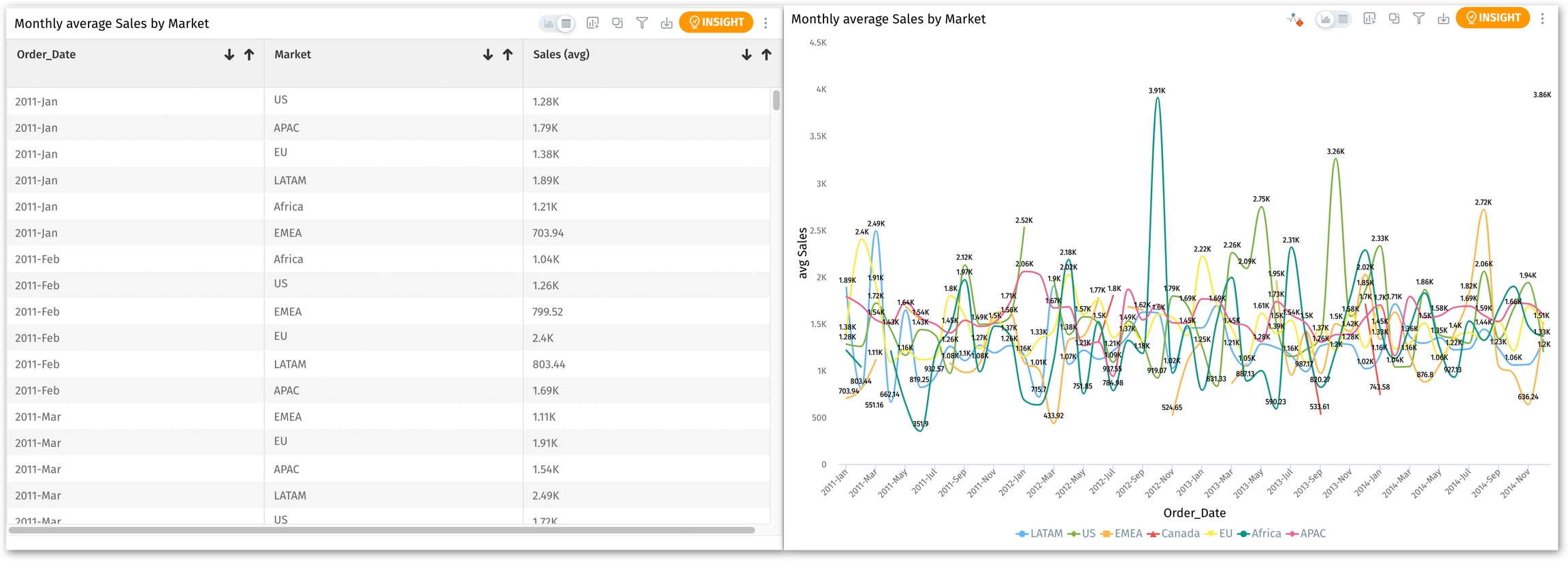The width and height of the screenshot is (1568, 561).
Task: Switch table panel to chart view
Action: pyautogui.click(x=549, y=24)
